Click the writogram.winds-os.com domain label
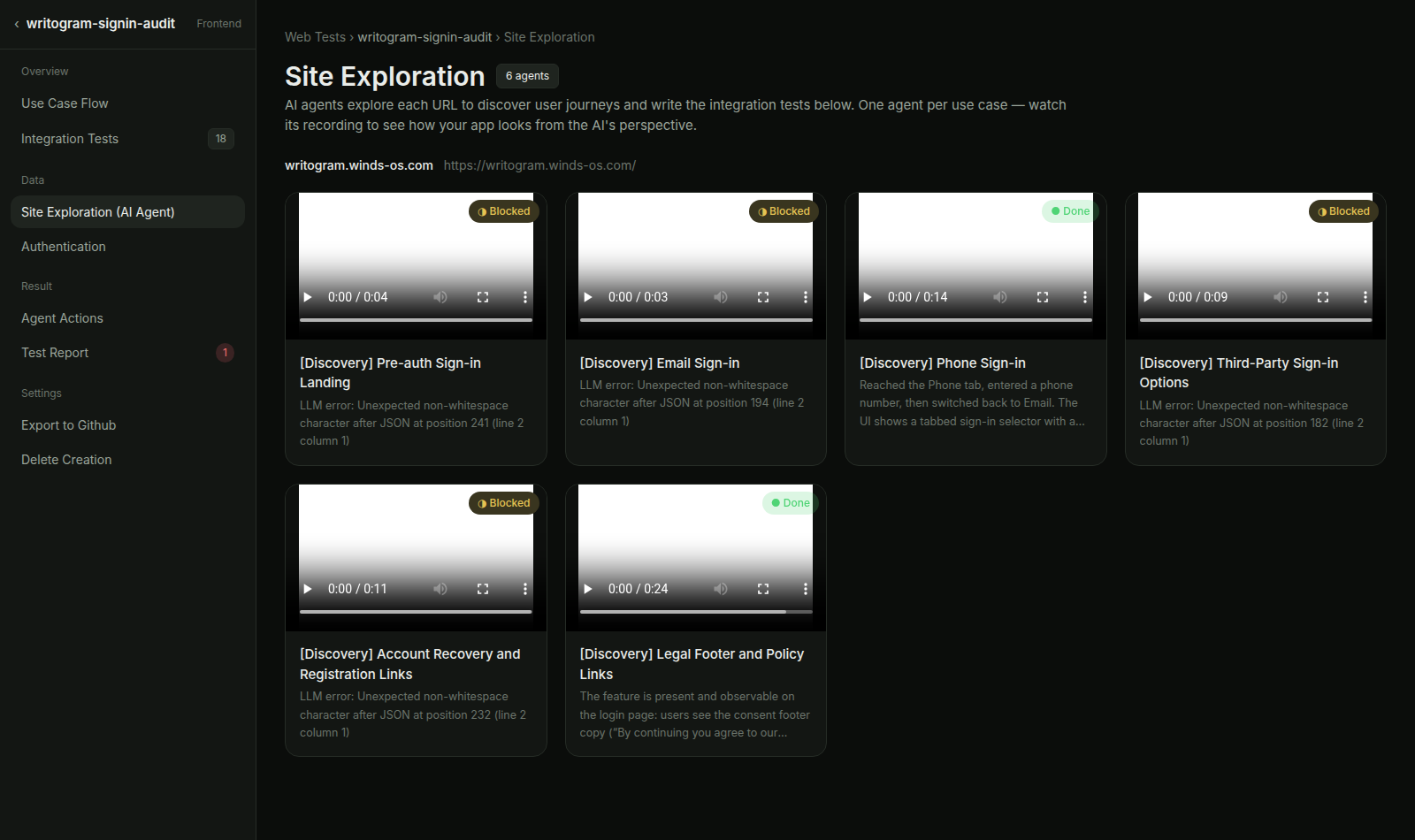The image size is (1415, 840). pyautogui.click(x=359, y=165)
